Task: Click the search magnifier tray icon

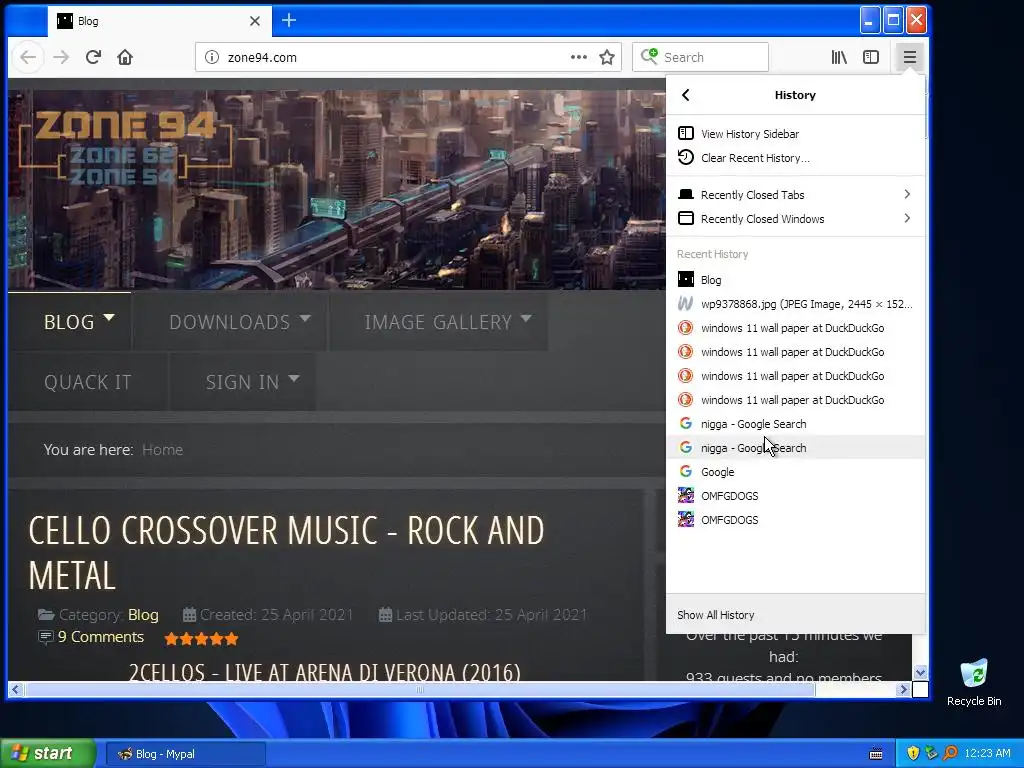Action: click(x=950, y=753)
